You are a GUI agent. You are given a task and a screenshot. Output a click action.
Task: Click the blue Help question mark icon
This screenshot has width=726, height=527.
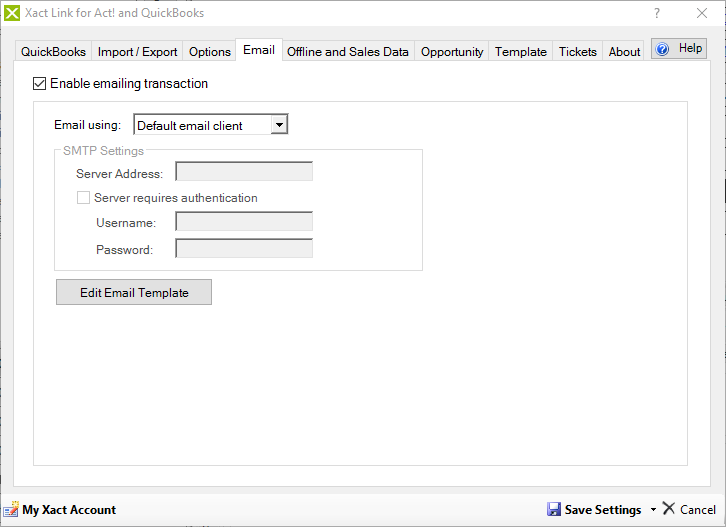[x=663, y=49]
